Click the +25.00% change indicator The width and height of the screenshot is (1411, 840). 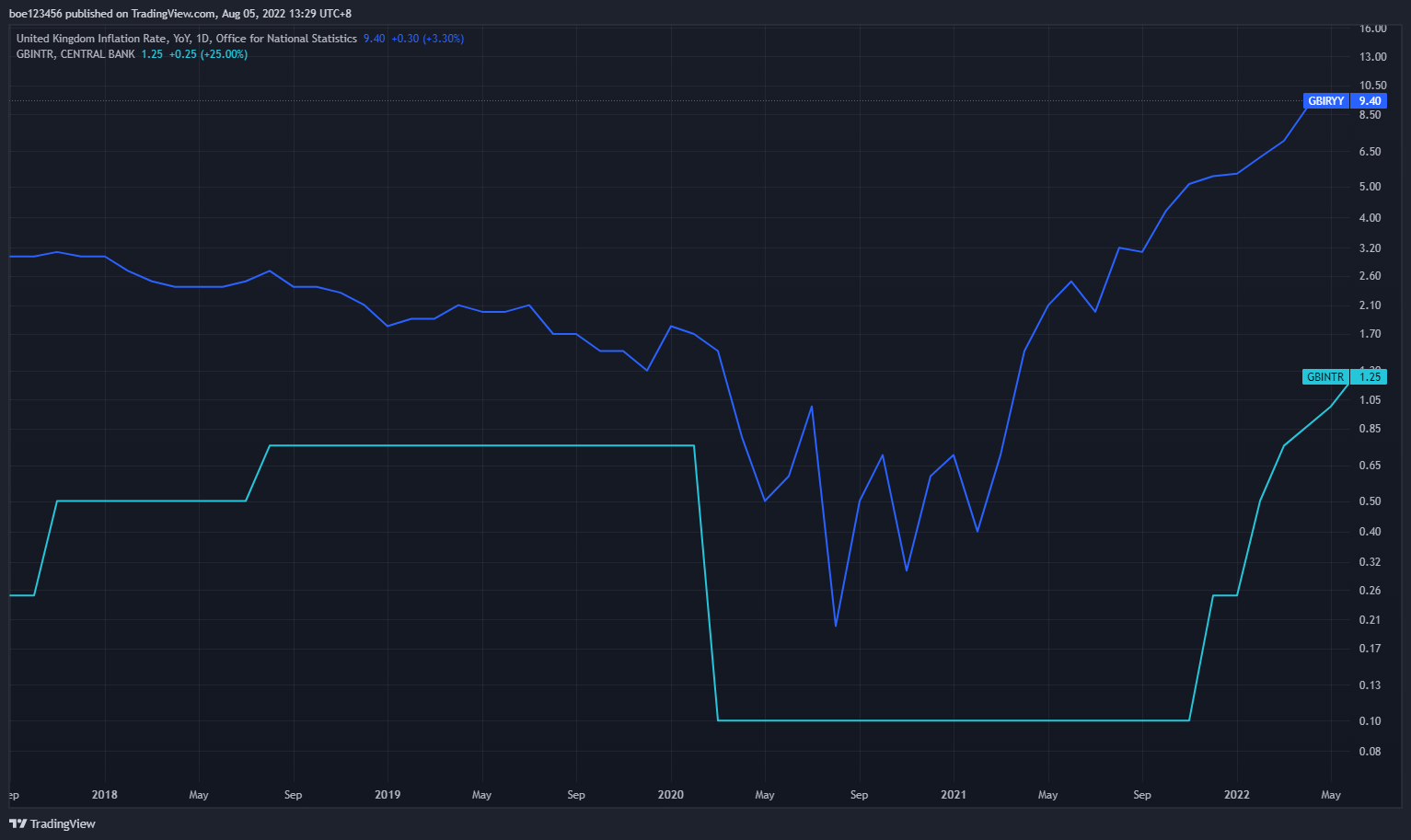[x=224, y=54]
